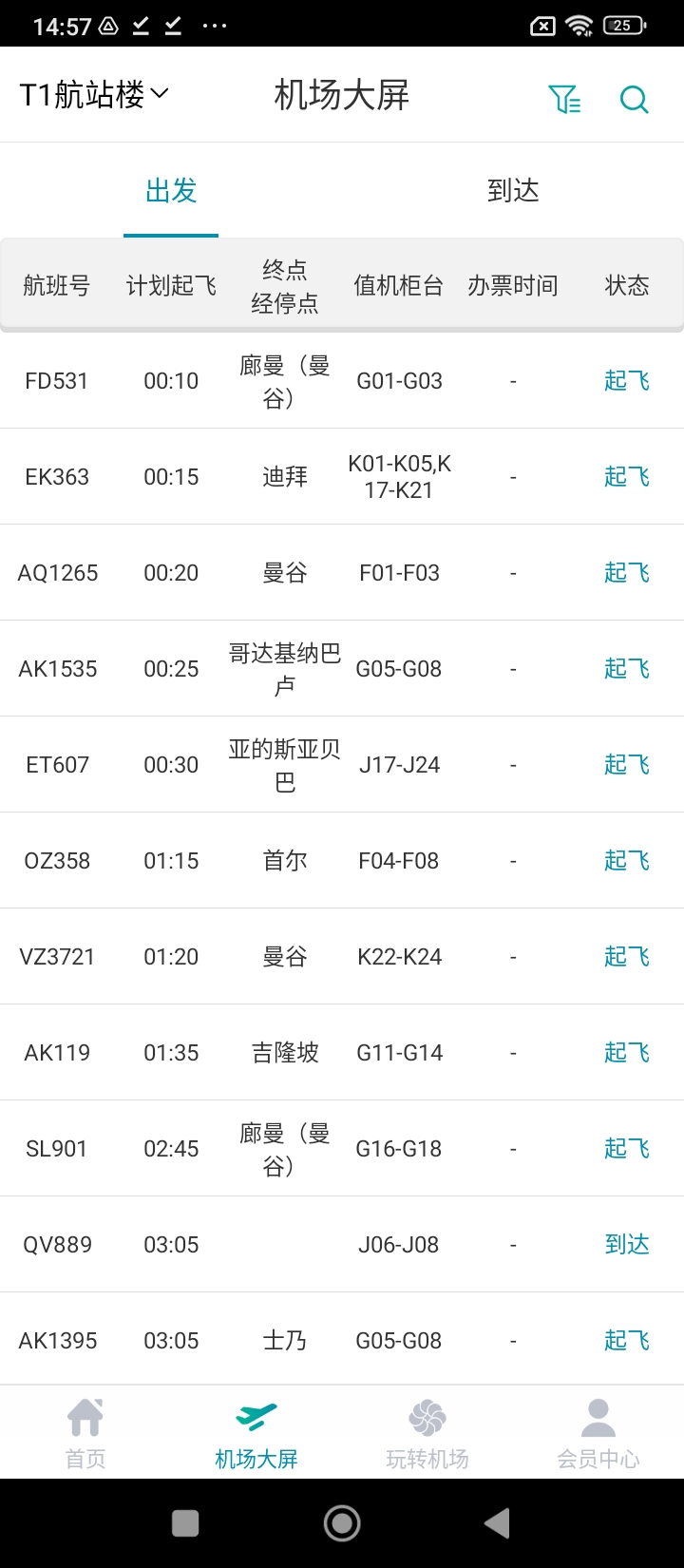Screen dimensions: 684x1568
Task: Switch to the 出发 departures tab
Action: [171, 191]
